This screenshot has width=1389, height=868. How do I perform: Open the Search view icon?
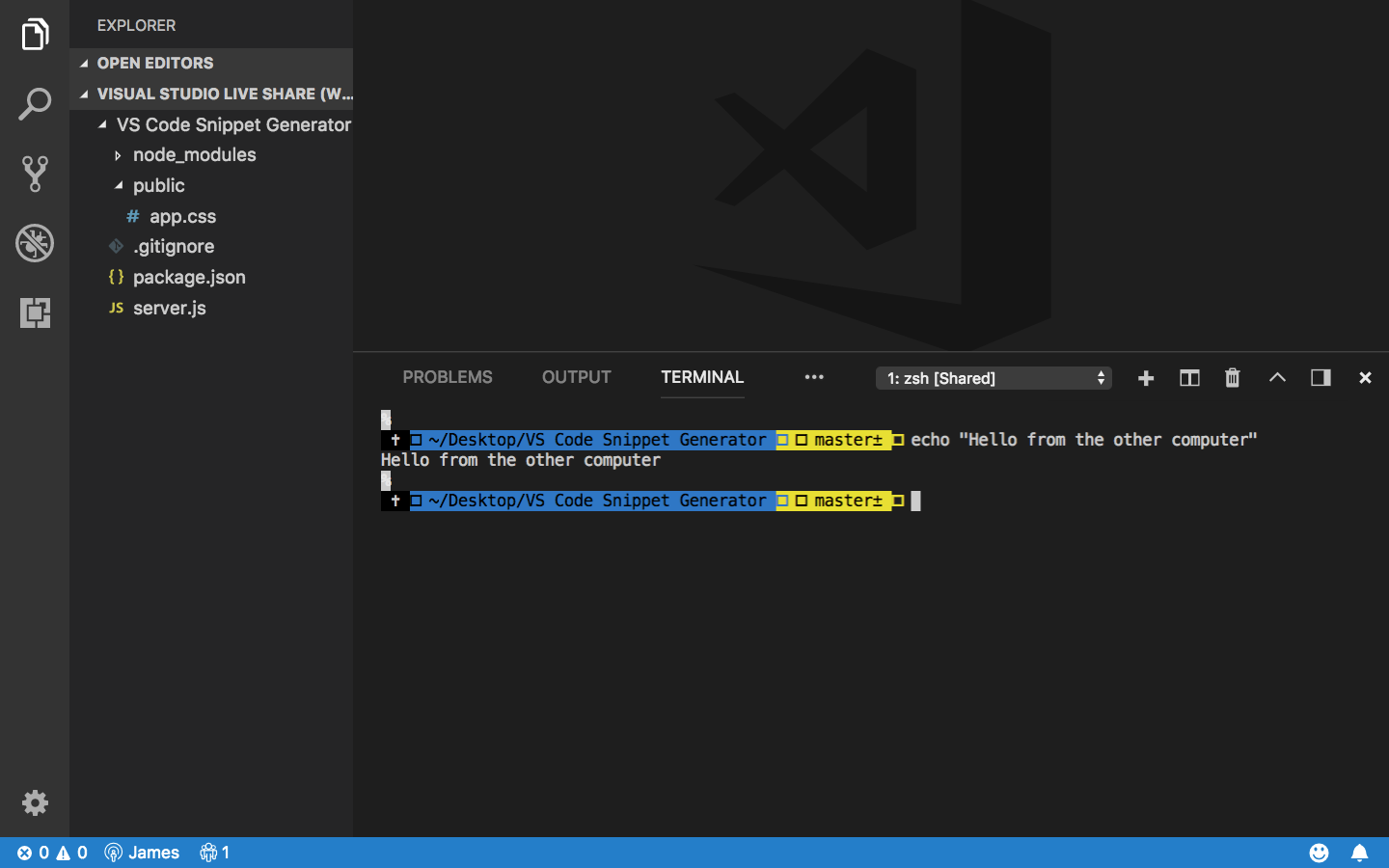coord(35,104)
